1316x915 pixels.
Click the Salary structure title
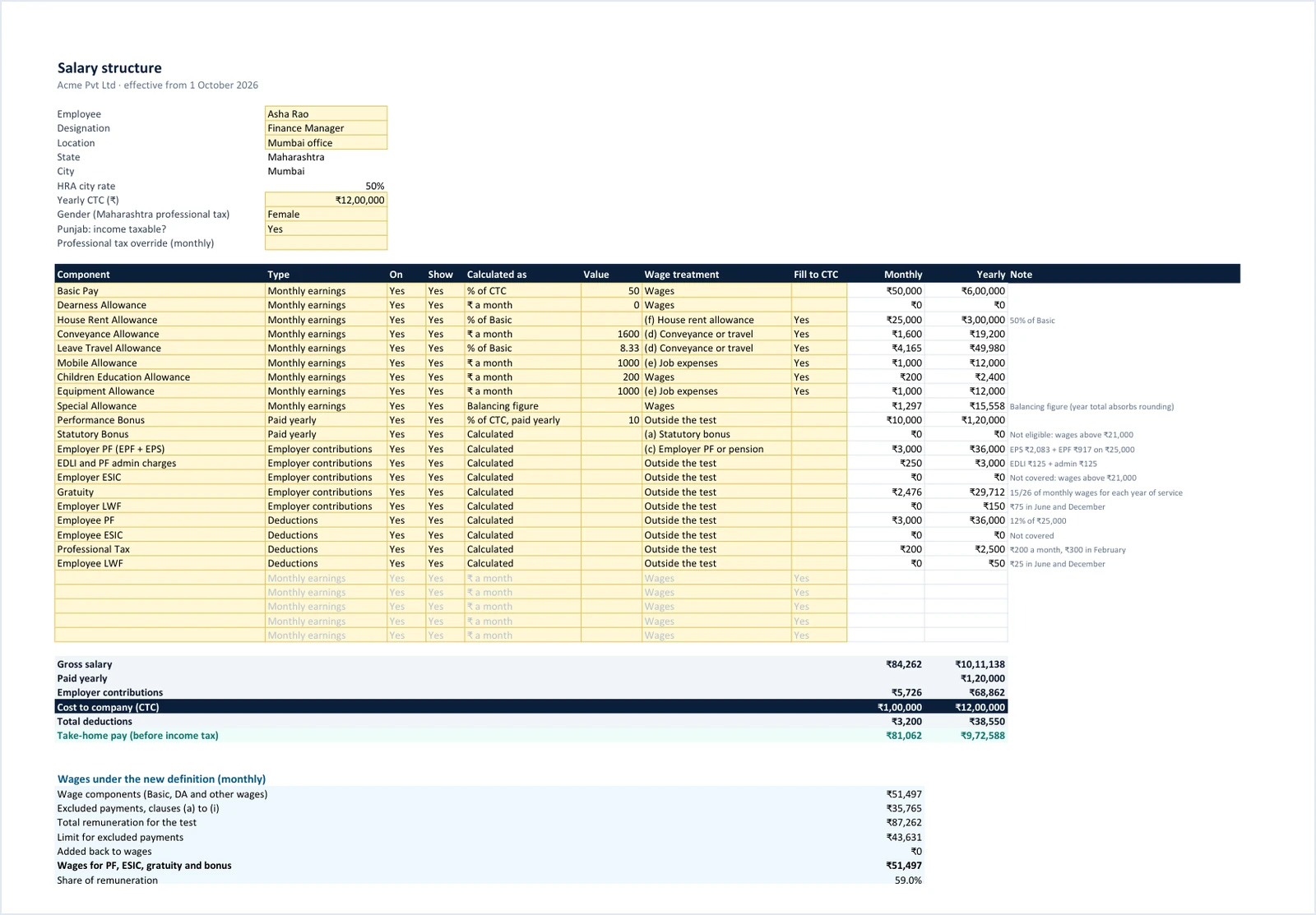pyautogui.click(x=109, y=68)
